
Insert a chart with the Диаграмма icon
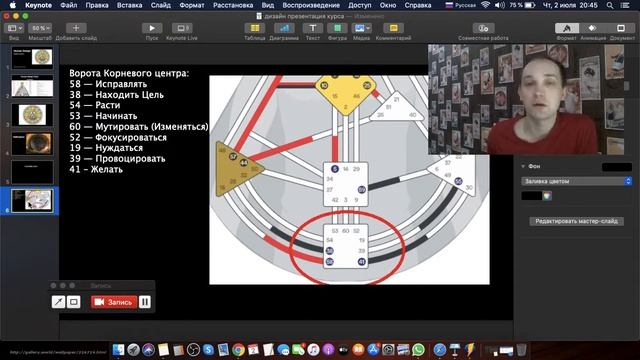[x=284, y=28]
